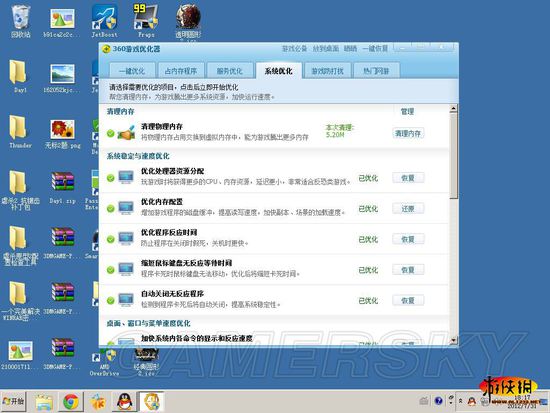The height and width of the screenshot is (413, 550).
Task: Click 还原 for 优化内存配置
Action: coord(408,208)
